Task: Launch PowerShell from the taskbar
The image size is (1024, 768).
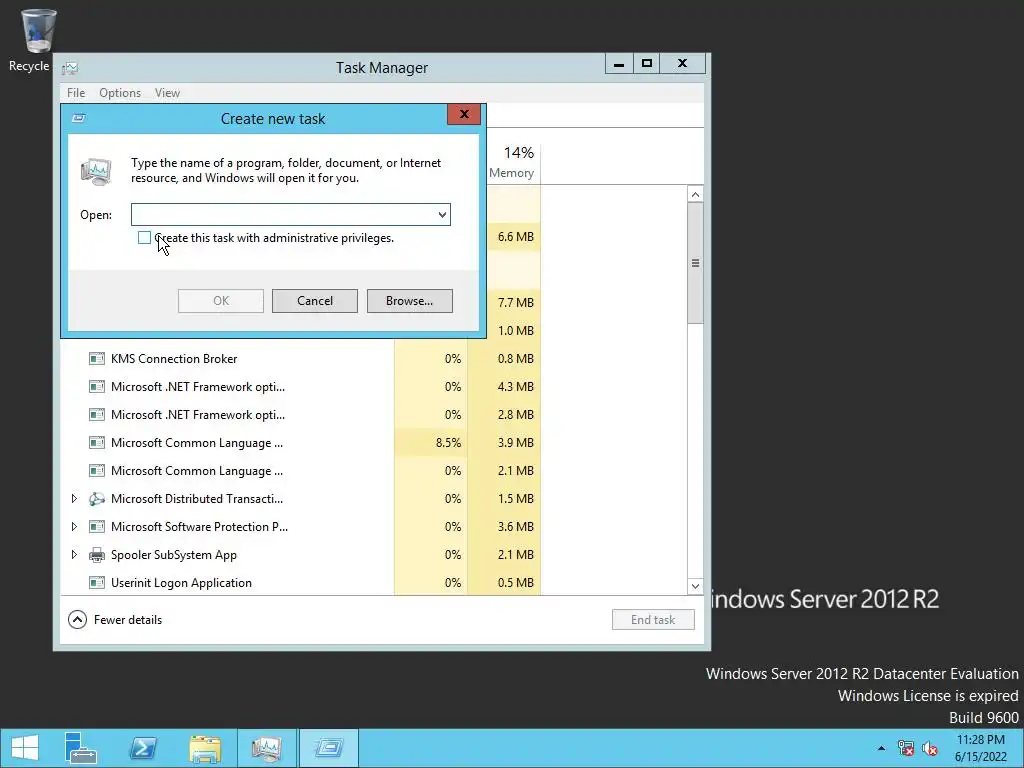Action: (x=143, y=748)
